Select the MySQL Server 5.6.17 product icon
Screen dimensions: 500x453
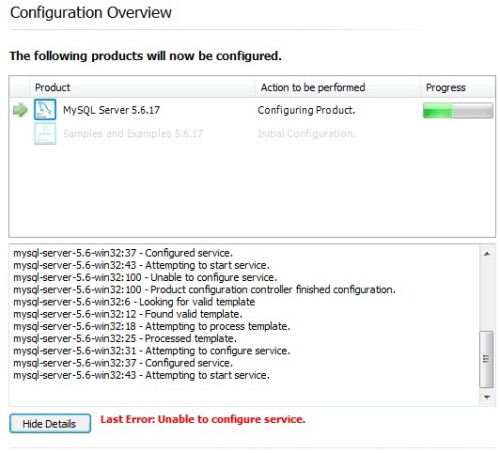pyautogui.click(x=45, y=109)
